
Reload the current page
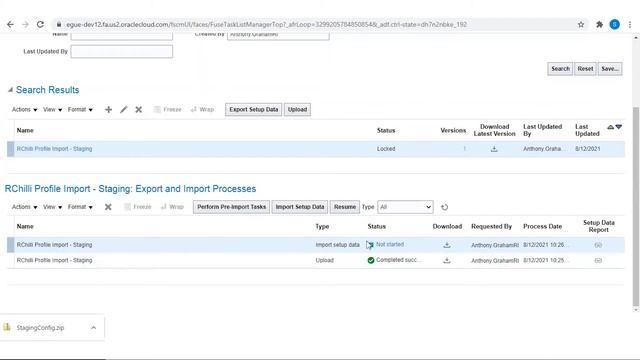click(40, 24)
